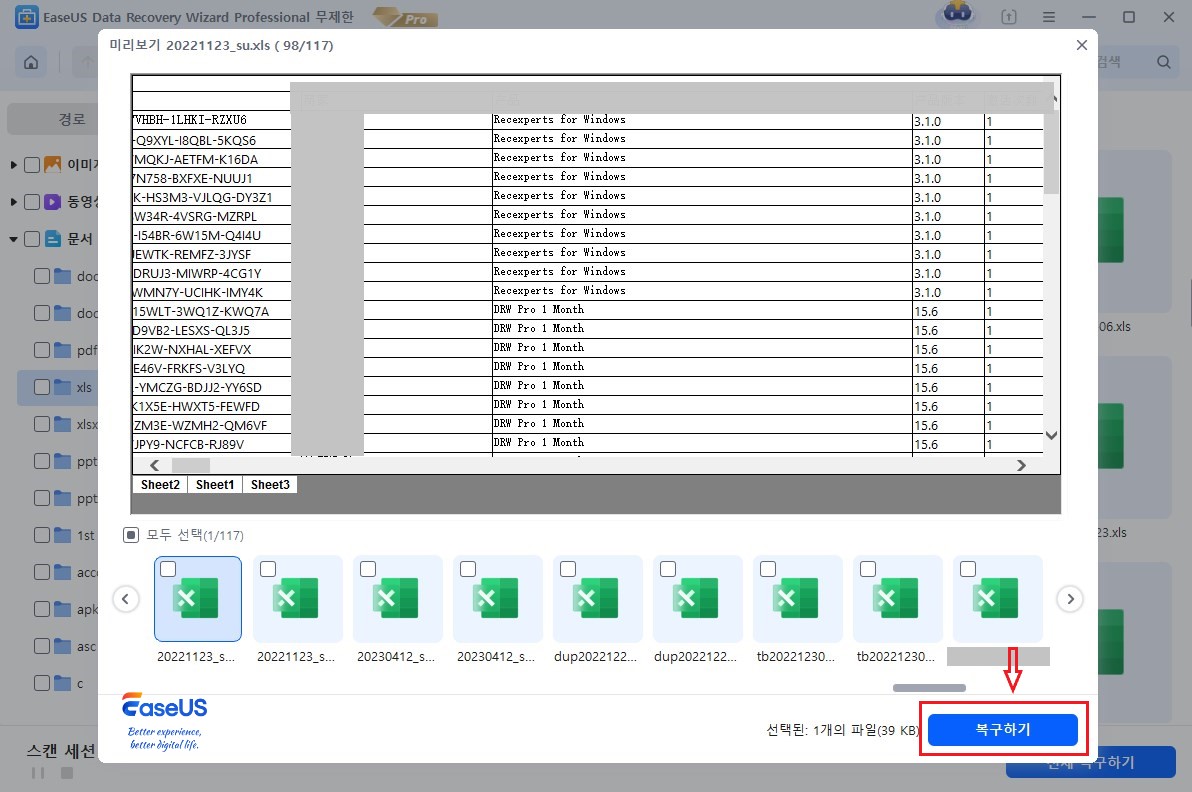Click the Home icon in main window
The height and width of the screenshot is (792, 1192).
(x=31, y=62)
